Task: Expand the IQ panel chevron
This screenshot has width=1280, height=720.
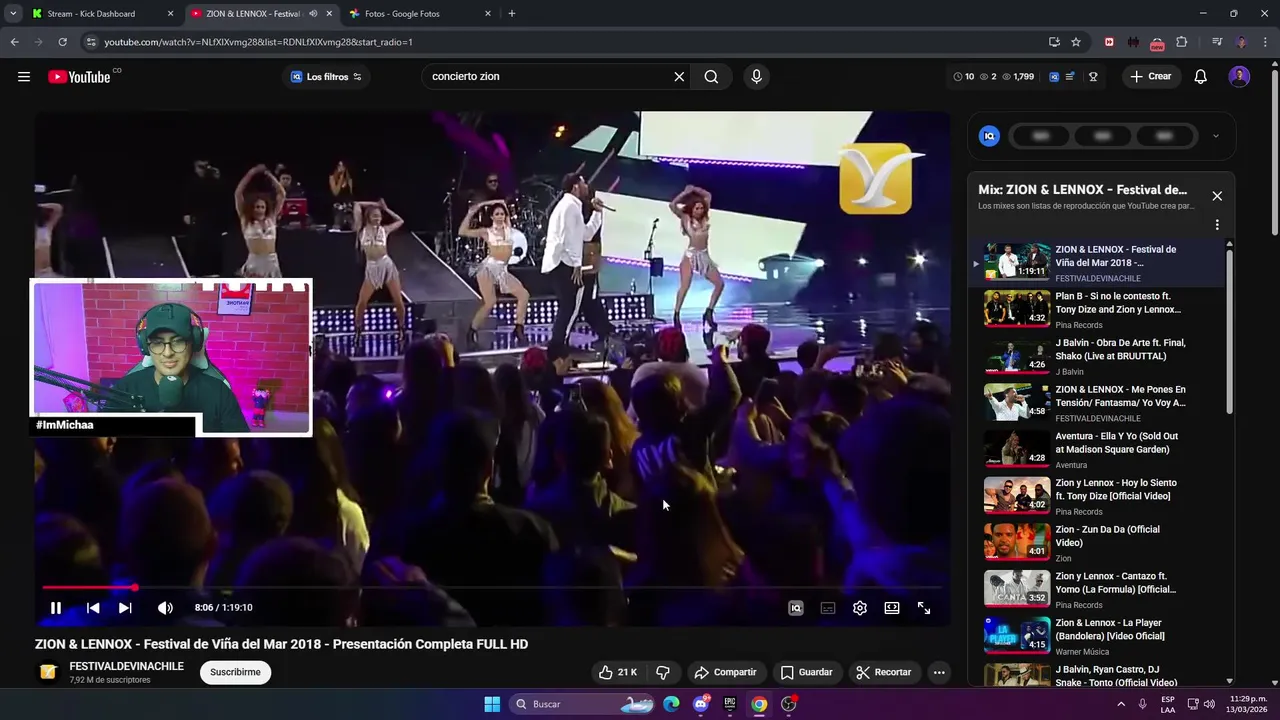Action: 1215,136
